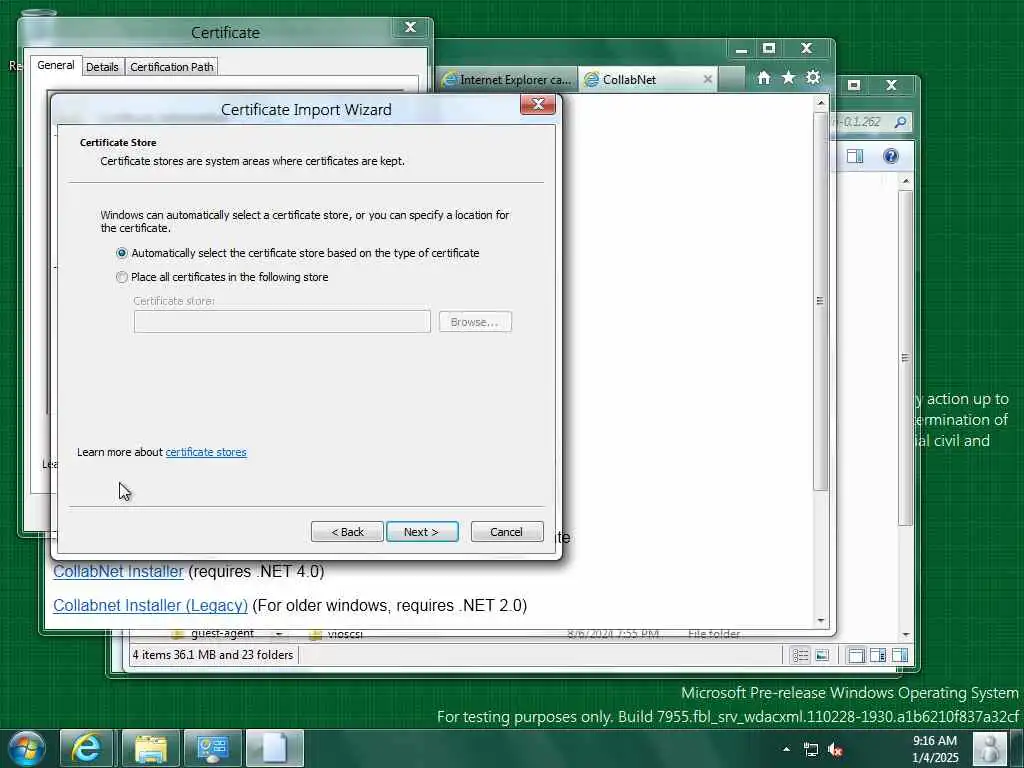The image size is (1024, 768).
Task: Click '4 items 36.1 MB and 23 folders' status text
Action: coord(213,655)
